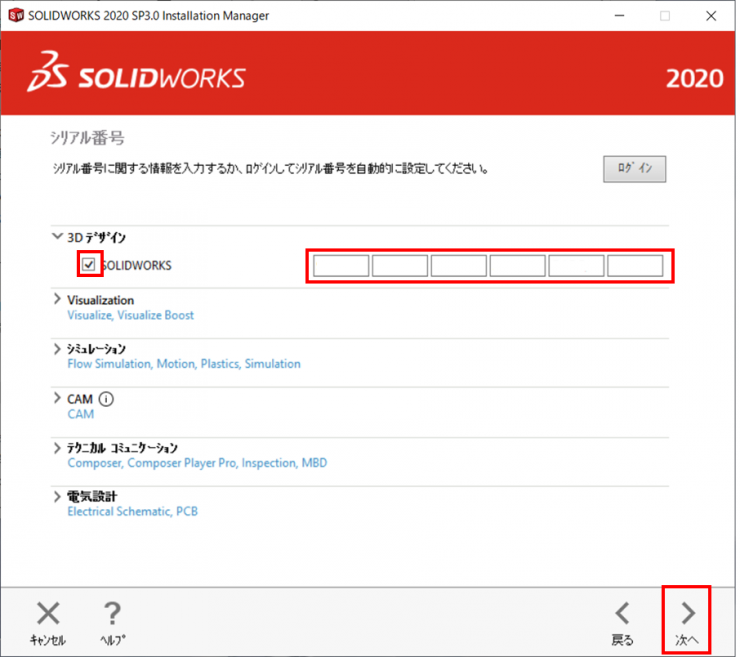Click 'Composer, Composer Player Pro, Inspection, MBD'
740x657 pixels.
tap(197, 463)
